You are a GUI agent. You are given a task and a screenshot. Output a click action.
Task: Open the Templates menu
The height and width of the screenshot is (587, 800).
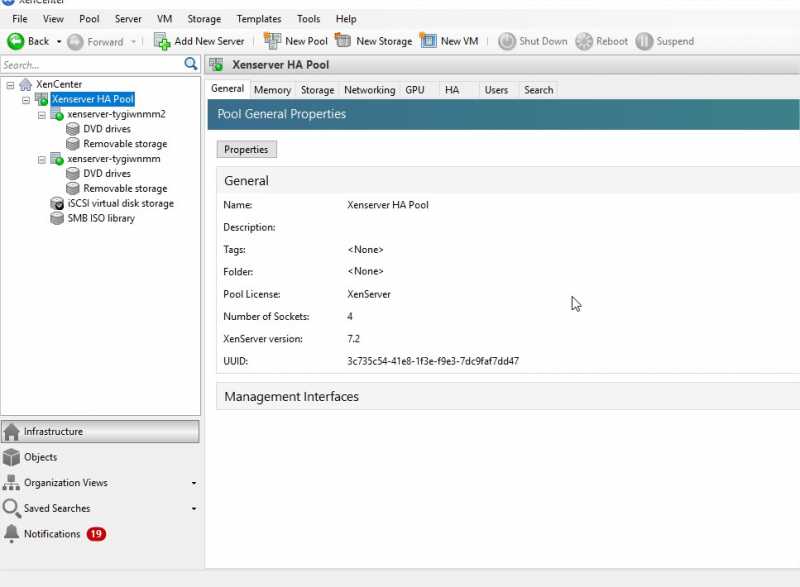tap(258, 19)
